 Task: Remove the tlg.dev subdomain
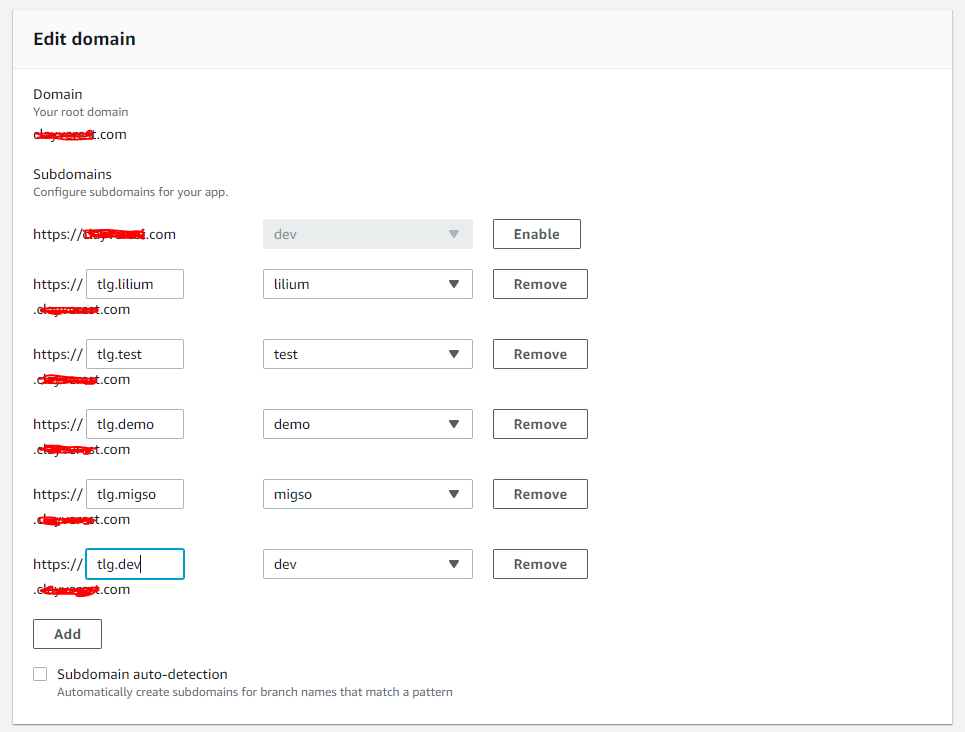(539, 563)
